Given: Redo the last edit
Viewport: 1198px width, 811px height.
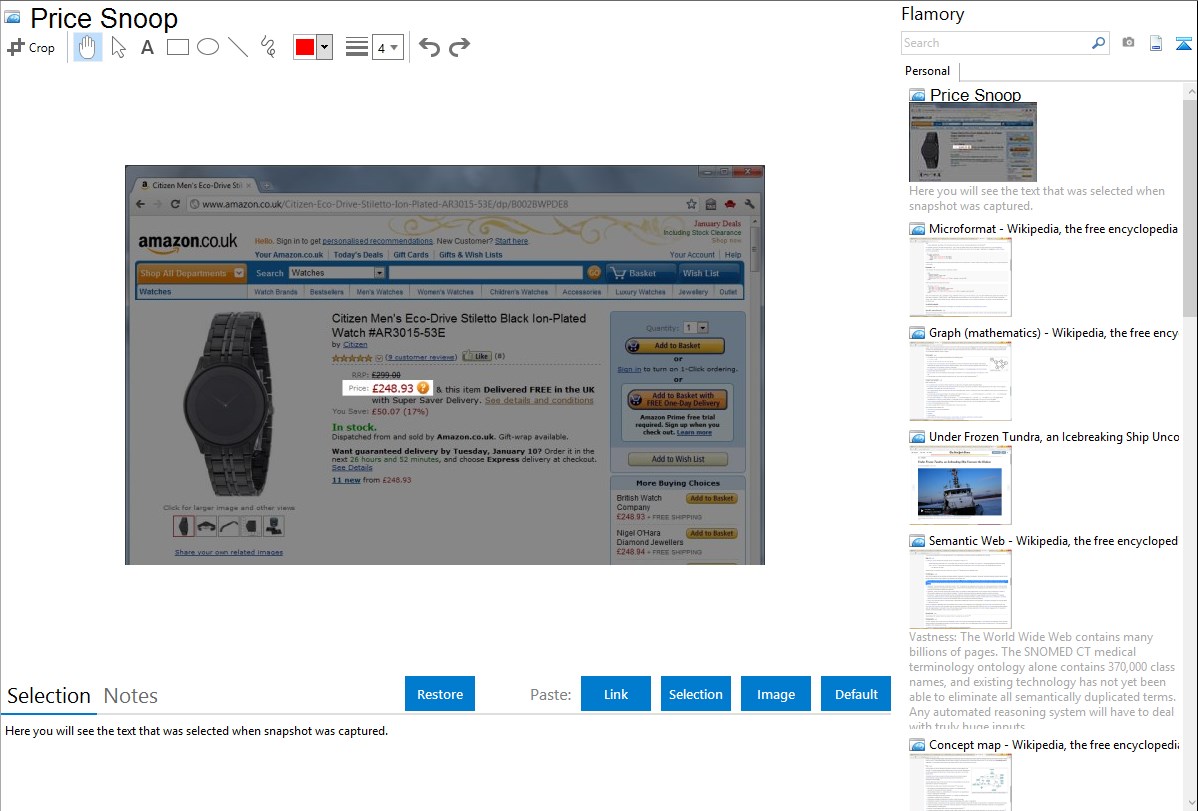Looking at the screenshot, I should pos(459,47).
